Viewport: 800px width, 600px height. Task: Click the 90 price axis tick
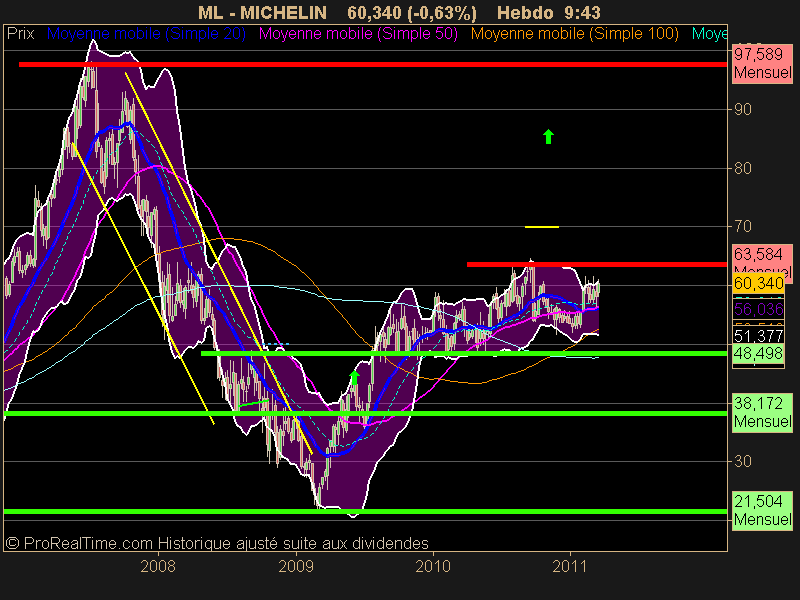point(743,110)
